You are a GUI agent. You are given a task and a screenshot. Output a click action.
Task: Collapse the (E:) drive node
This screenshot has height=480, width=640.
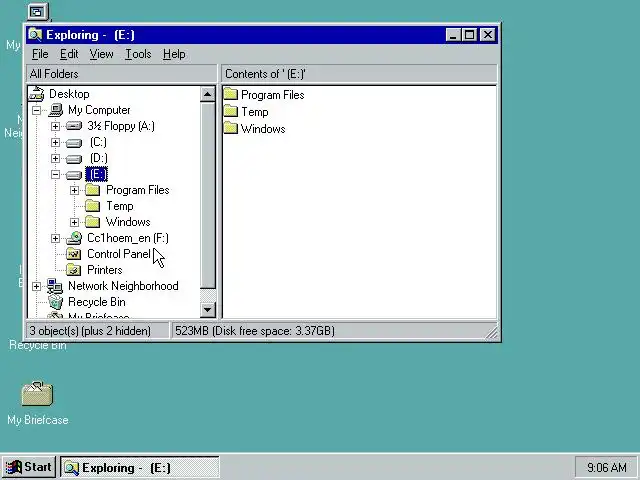55,175
